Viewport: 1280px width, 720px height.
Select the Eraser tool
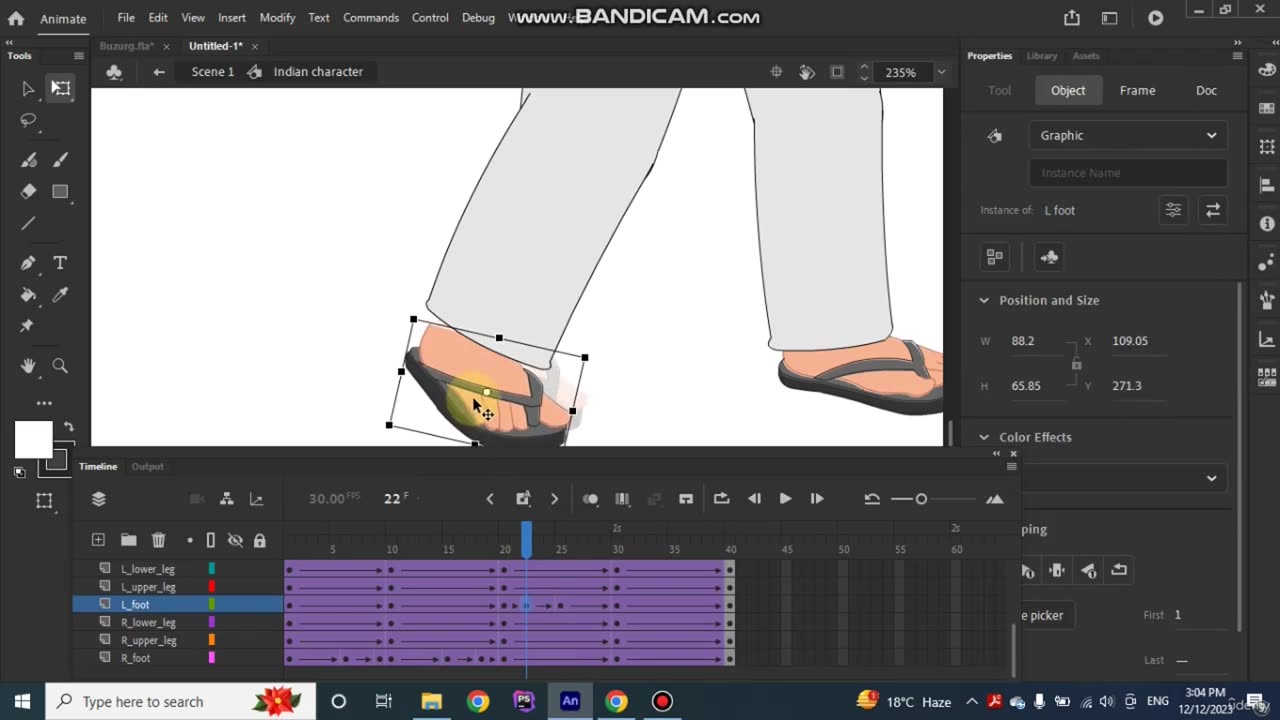pyautogui.click(x=28, y=191)
